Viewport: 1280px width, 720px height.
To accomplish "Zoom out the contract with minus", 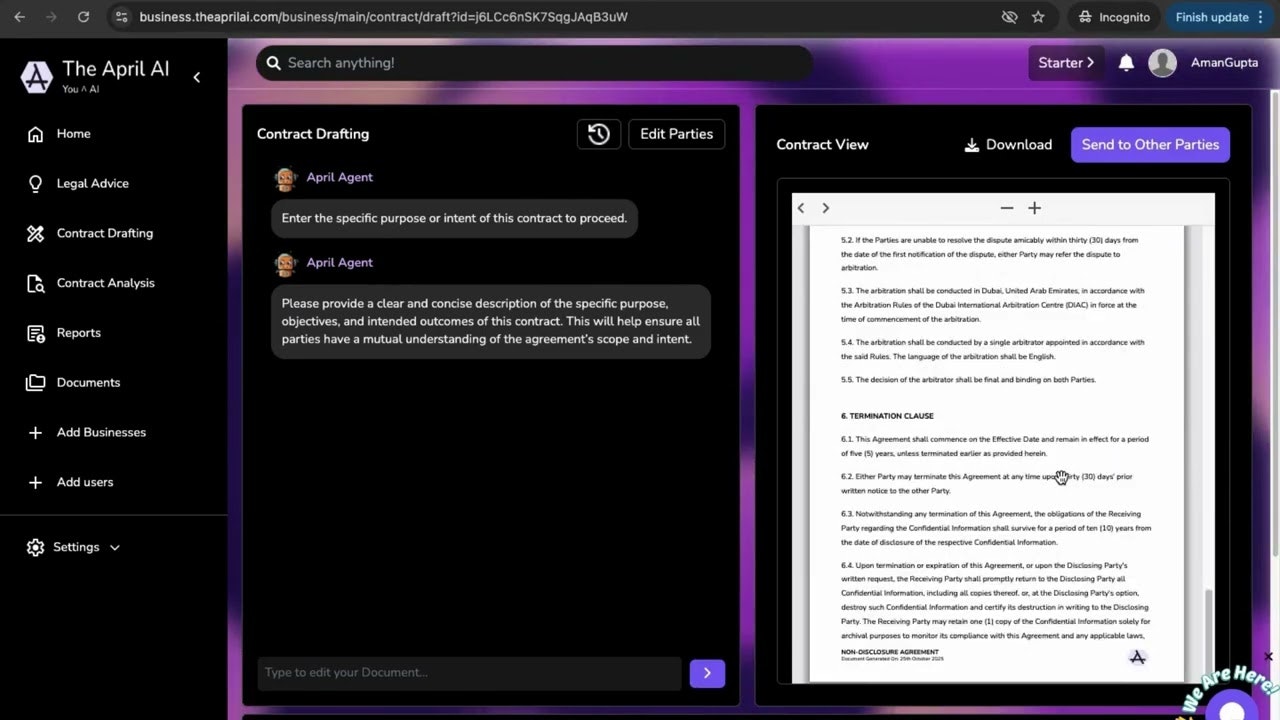I will coord(1007,208).
